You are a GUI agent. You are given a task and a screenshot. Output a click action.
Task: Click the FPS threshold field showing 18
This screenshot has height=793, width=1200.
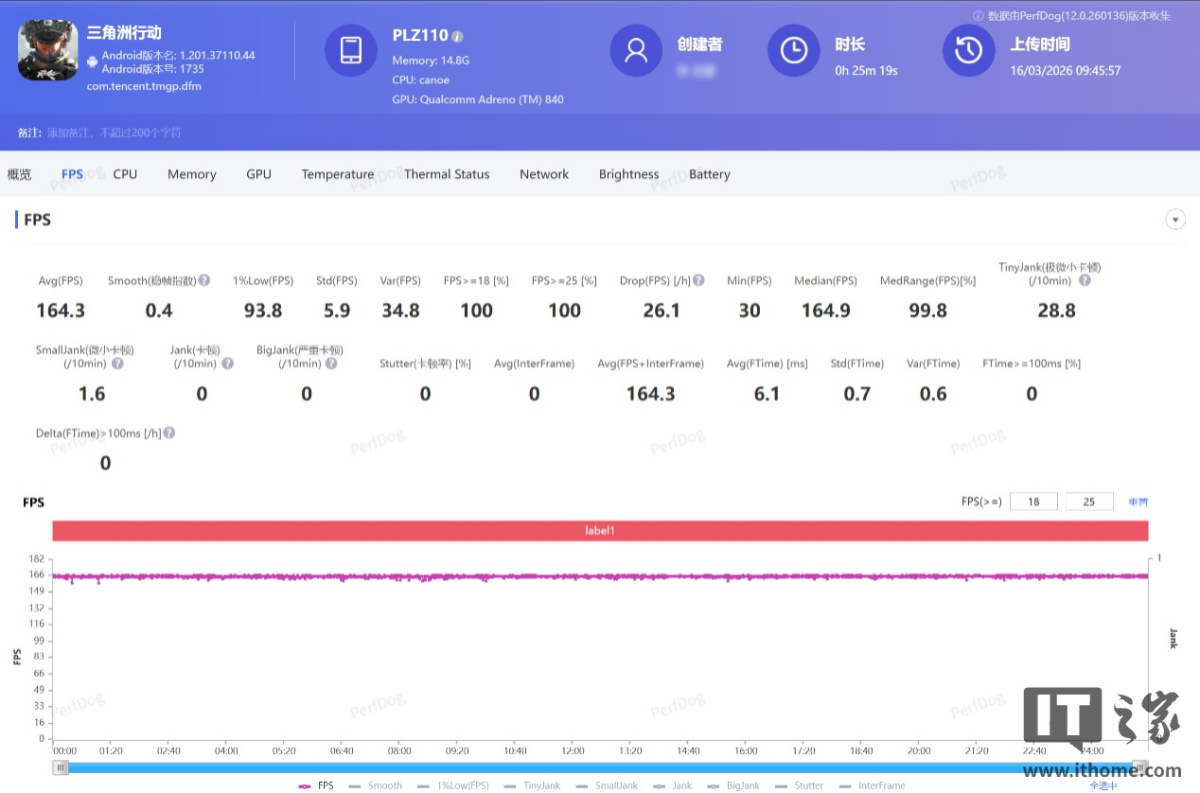pyautogui.click(x=1033, y=502)
